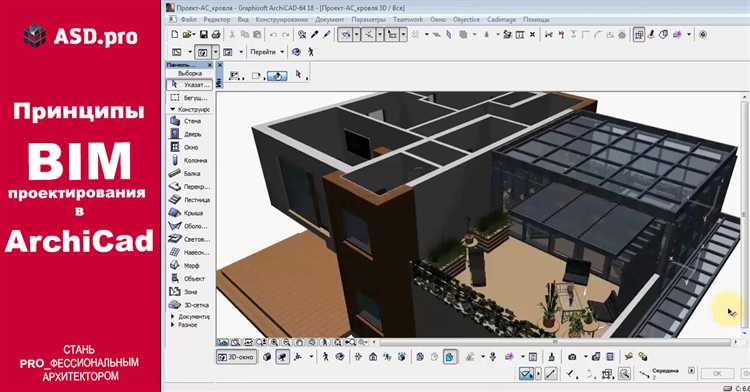Select the Дверь (Door) tool

point(189,134)
